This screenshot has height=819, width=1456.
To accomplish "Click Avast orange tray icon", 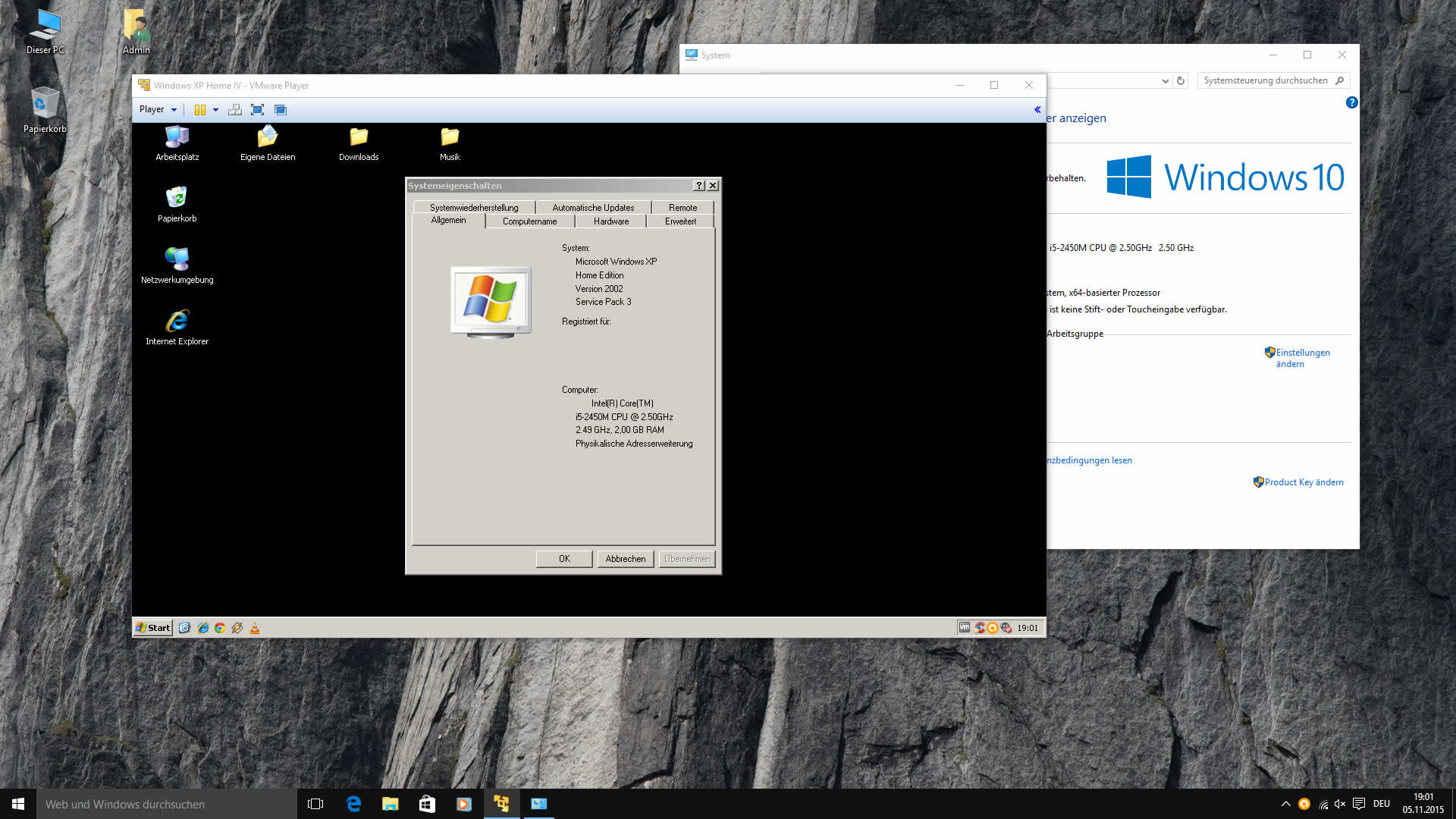I will [x=1304, y=804].
